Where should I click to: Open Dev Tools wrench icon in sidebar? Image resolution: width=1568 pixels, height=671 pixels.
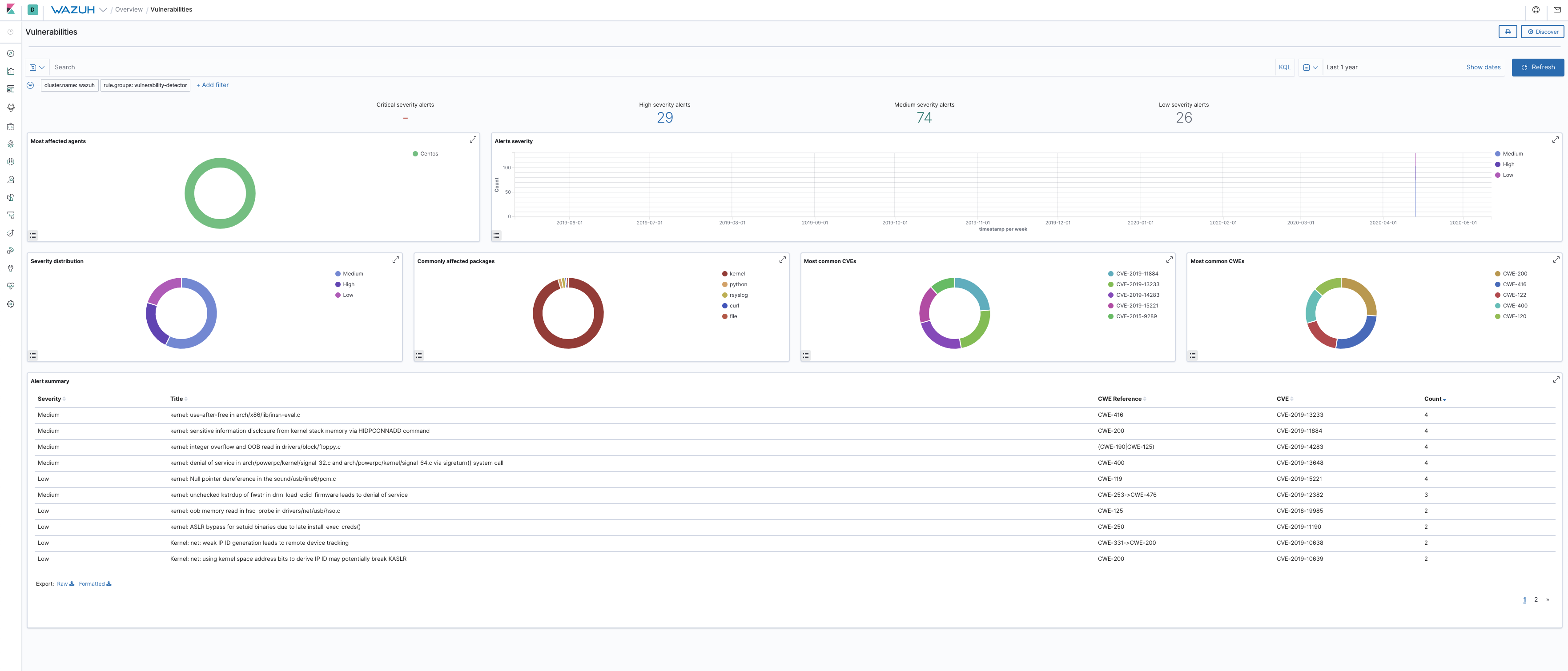tap(10, 268)
